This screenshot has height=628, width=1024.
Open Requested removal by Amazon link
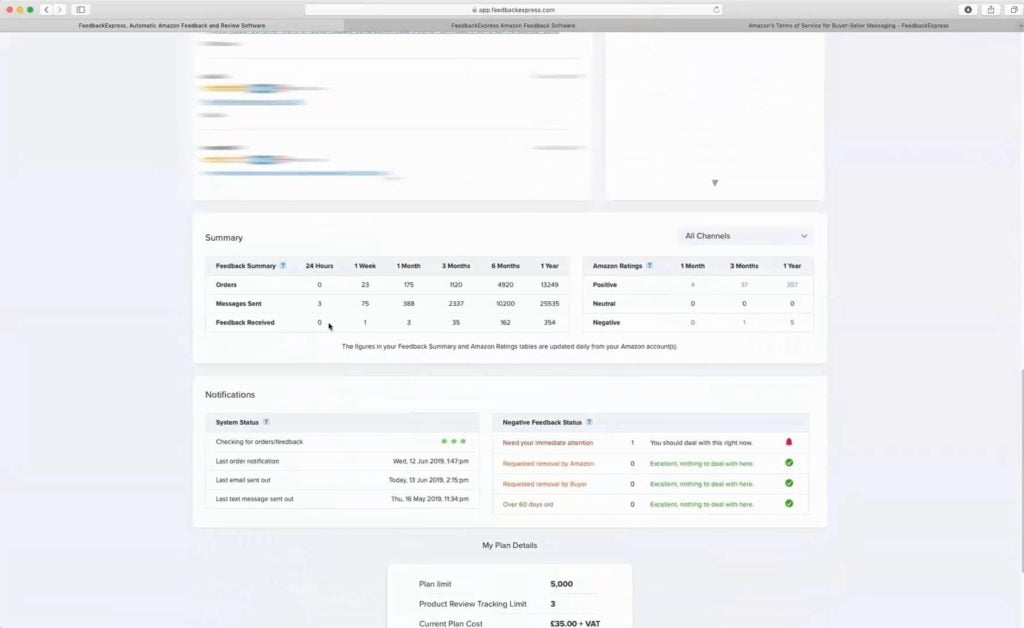click(548, 463)
